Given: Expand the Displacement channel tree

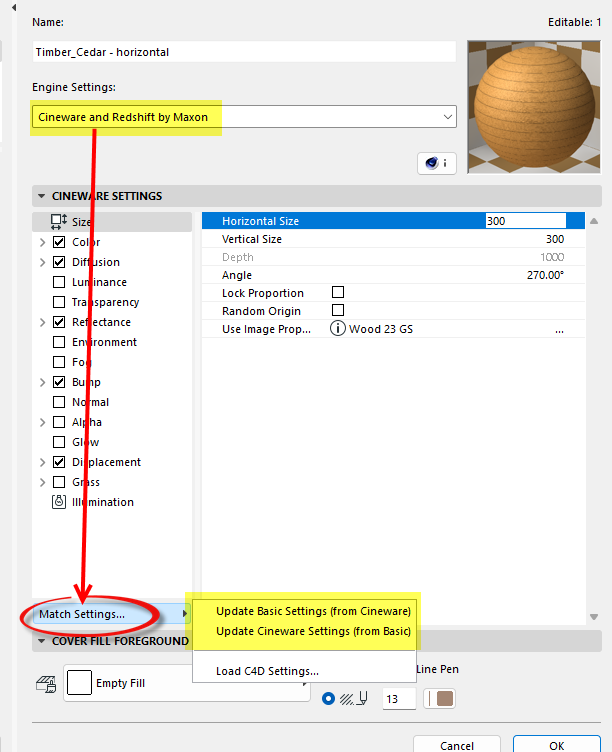Looking at the screenshot, I should pyautogui.click(x=42, y=462).
